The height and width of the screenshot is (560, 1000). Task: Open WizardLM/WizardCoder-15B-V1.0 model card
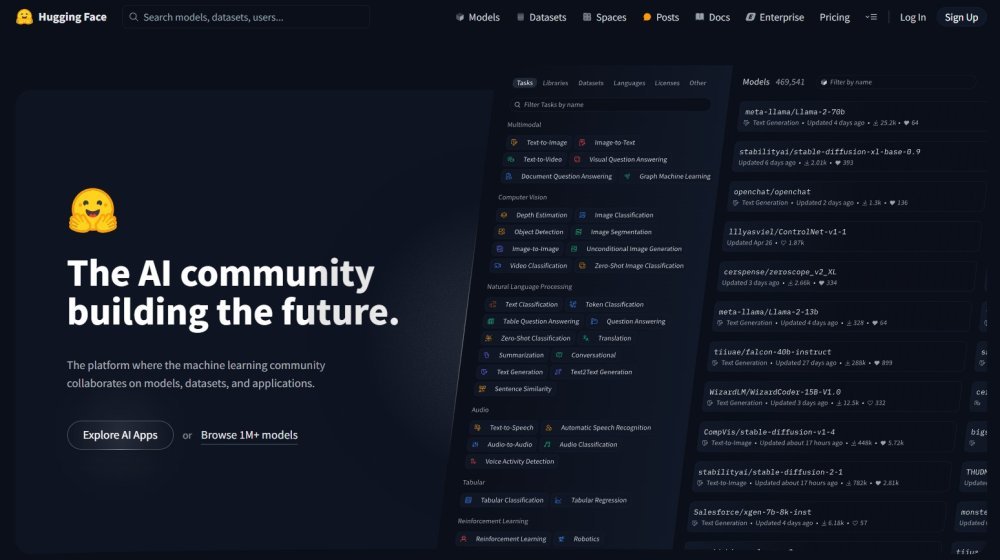coord(833,397)
